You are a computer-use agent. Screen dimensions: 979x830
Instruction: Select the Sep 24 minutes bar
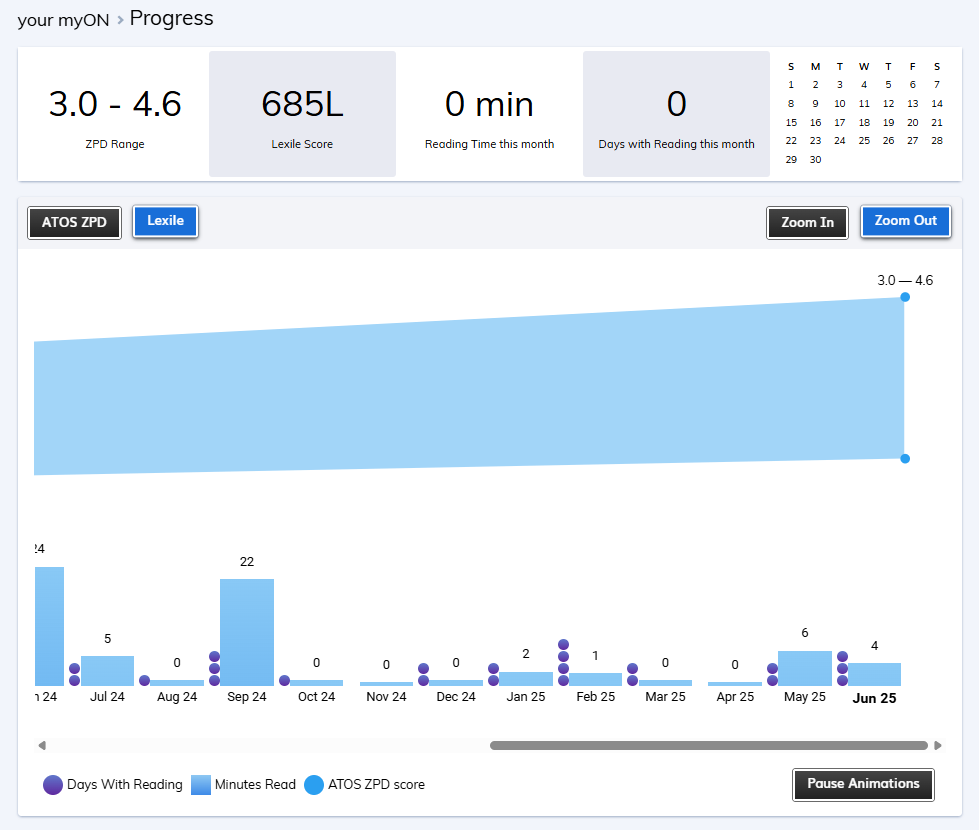click(247, 632)
